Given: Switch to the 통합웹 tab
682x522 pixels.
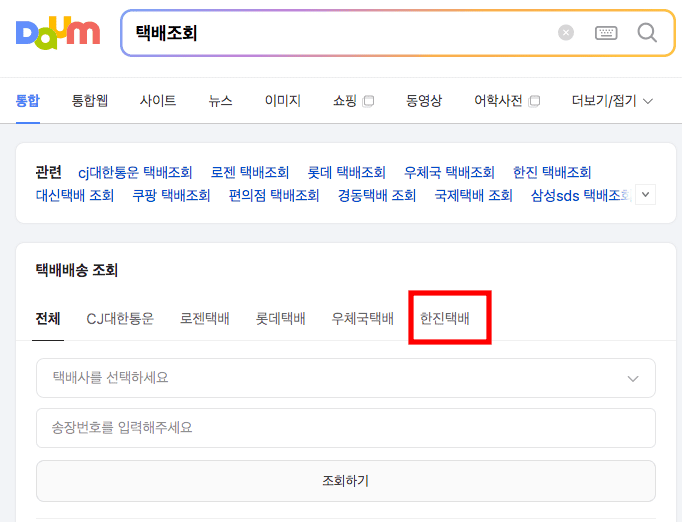Looking at the screenshot, I should tap(90, 101).
